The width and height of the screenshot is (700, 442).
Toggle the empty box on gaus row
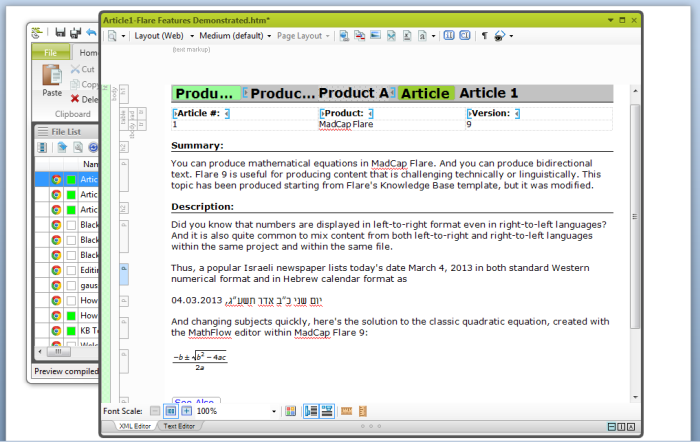pyautogui.click(x=71, y=285)
